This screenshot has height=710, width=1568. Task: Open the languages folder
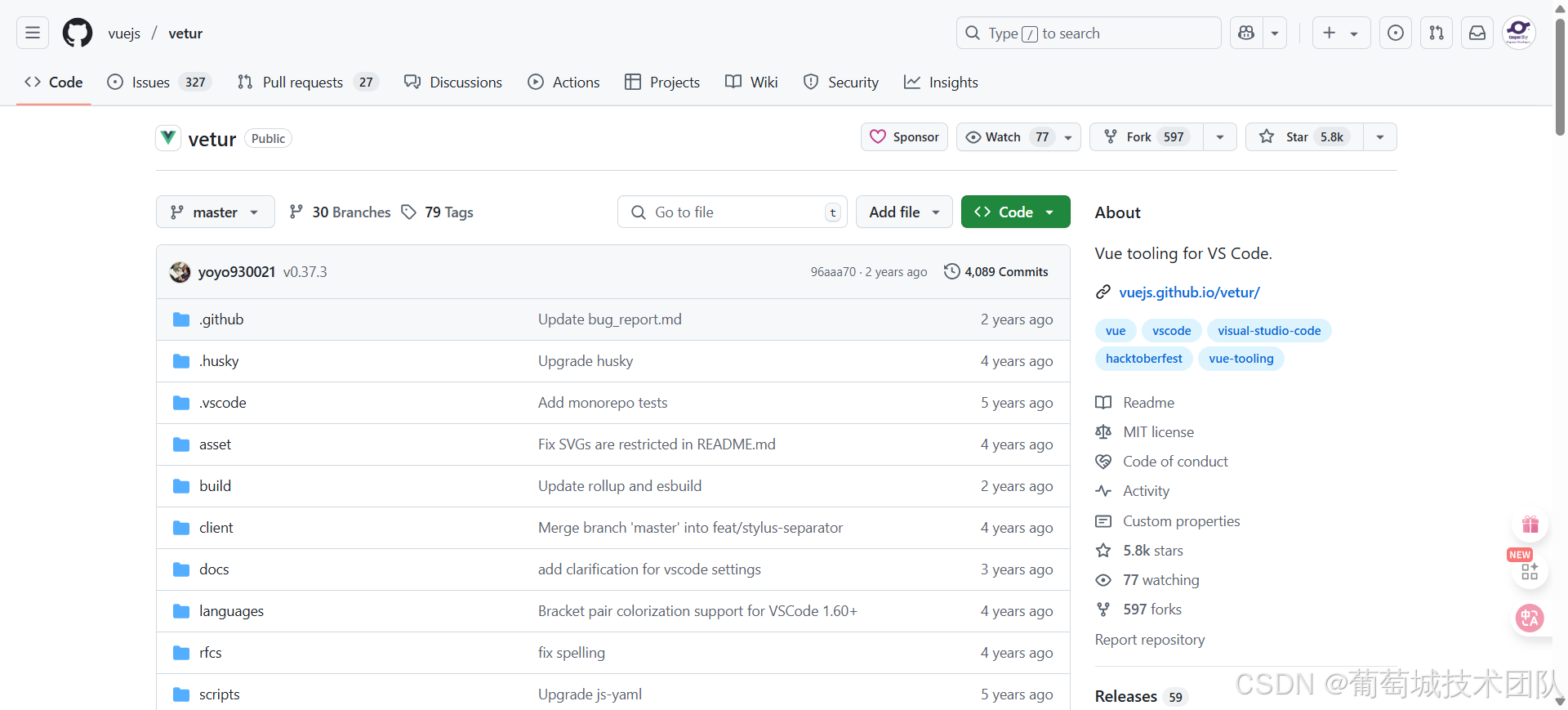(231, 611)
